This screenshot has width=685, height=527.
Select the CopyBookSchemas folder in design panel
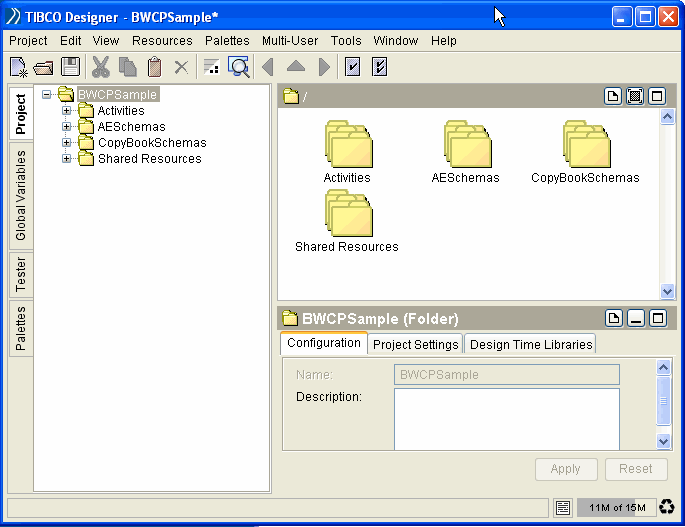[x=585, y=152]
